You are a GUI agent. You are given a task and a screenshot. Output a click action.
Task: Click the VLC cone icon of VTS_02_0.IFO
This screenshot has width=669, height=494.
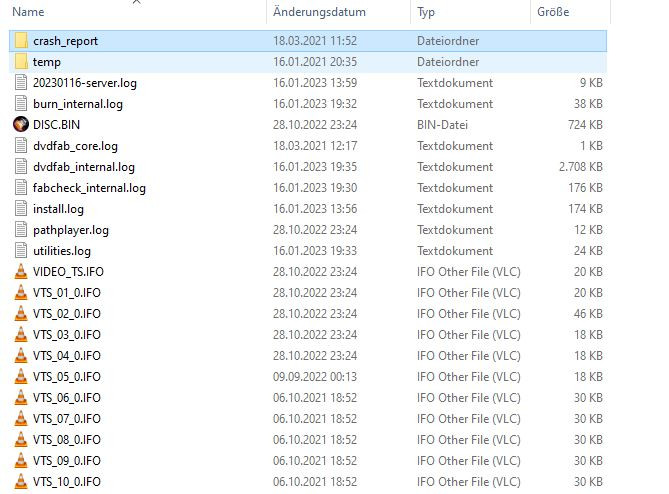click(x=21, y=314)
